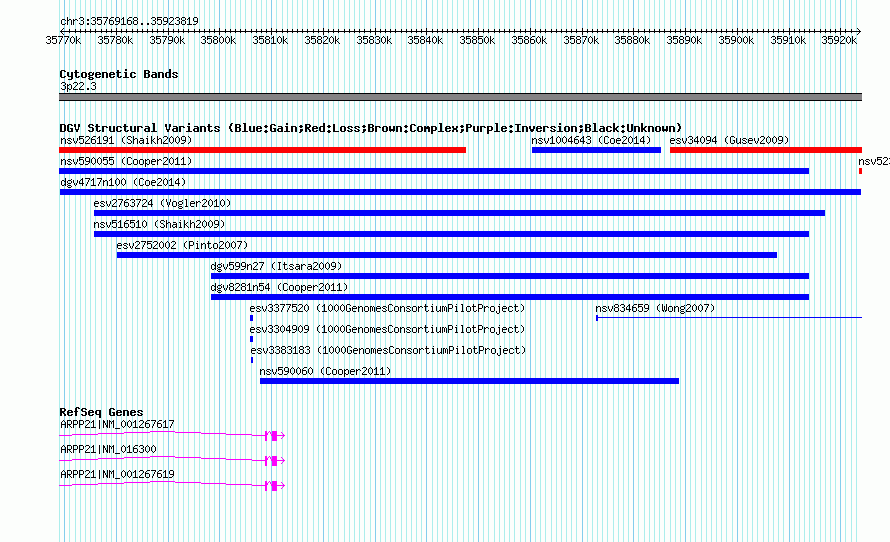Select the esv2752002 (Pinto2007) variant bar
Viewport: 890px width, 542px height.
447,255
